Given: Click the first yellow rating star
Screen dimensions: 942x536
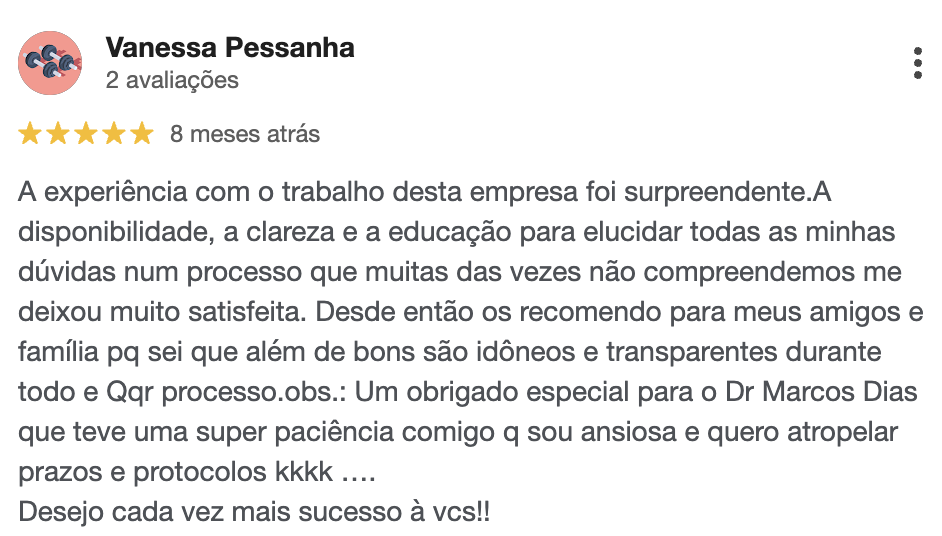Looking at the screenshot, I should pyautogui.click(x=29, y=133).
